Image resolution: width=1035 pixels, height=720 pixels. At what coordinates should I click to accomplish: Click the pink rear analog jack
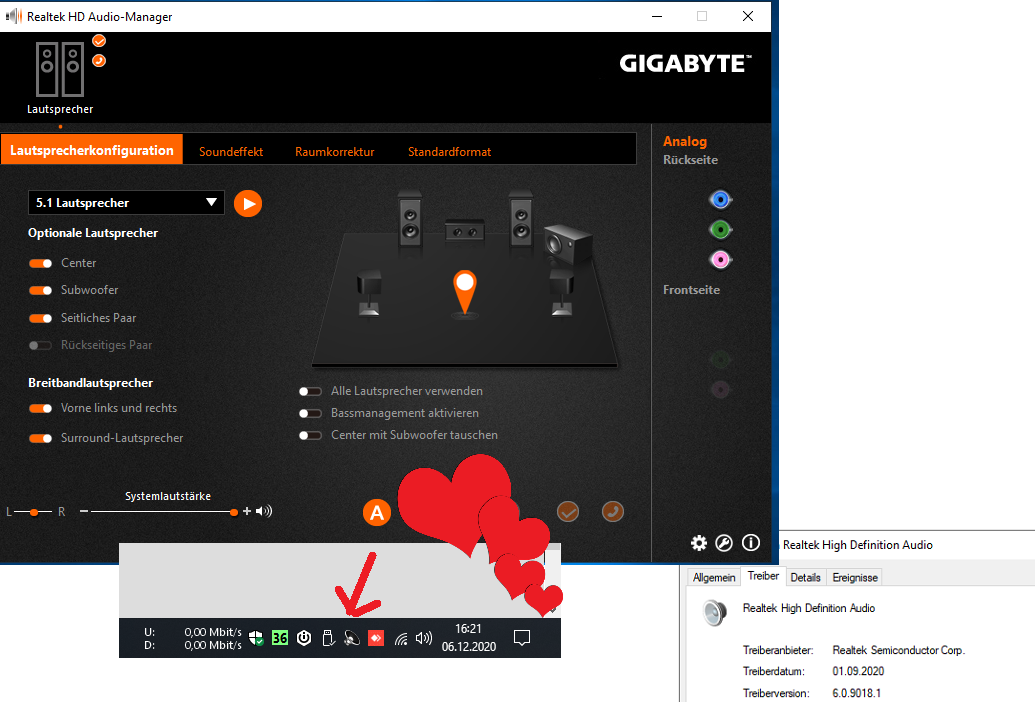pos(720,260)
